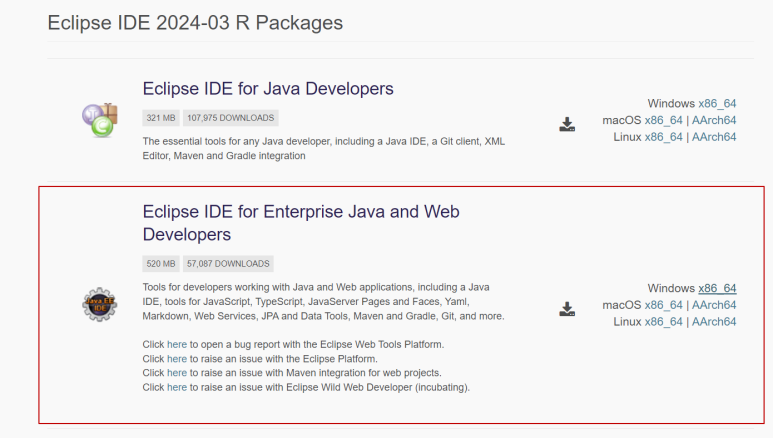Download macOS AArch64 build of Enterprise Java package
773x438 pixels.
point(714,305)
